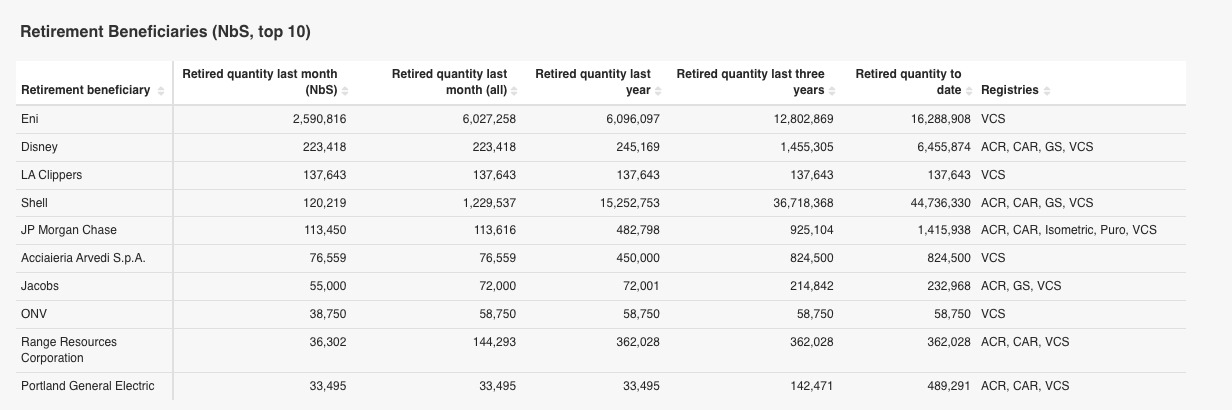Click the Registries column sort icon
The image size is (1232, 410).
(1047, 91)
